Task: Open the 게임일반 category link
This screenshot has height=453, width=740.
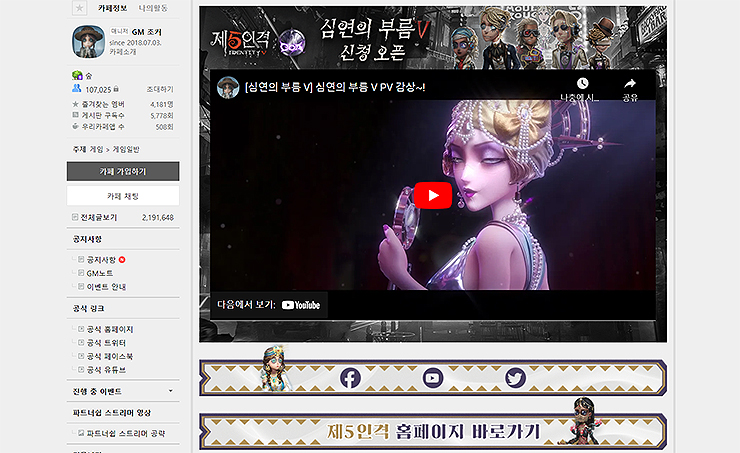Action: tap(126, 149)
